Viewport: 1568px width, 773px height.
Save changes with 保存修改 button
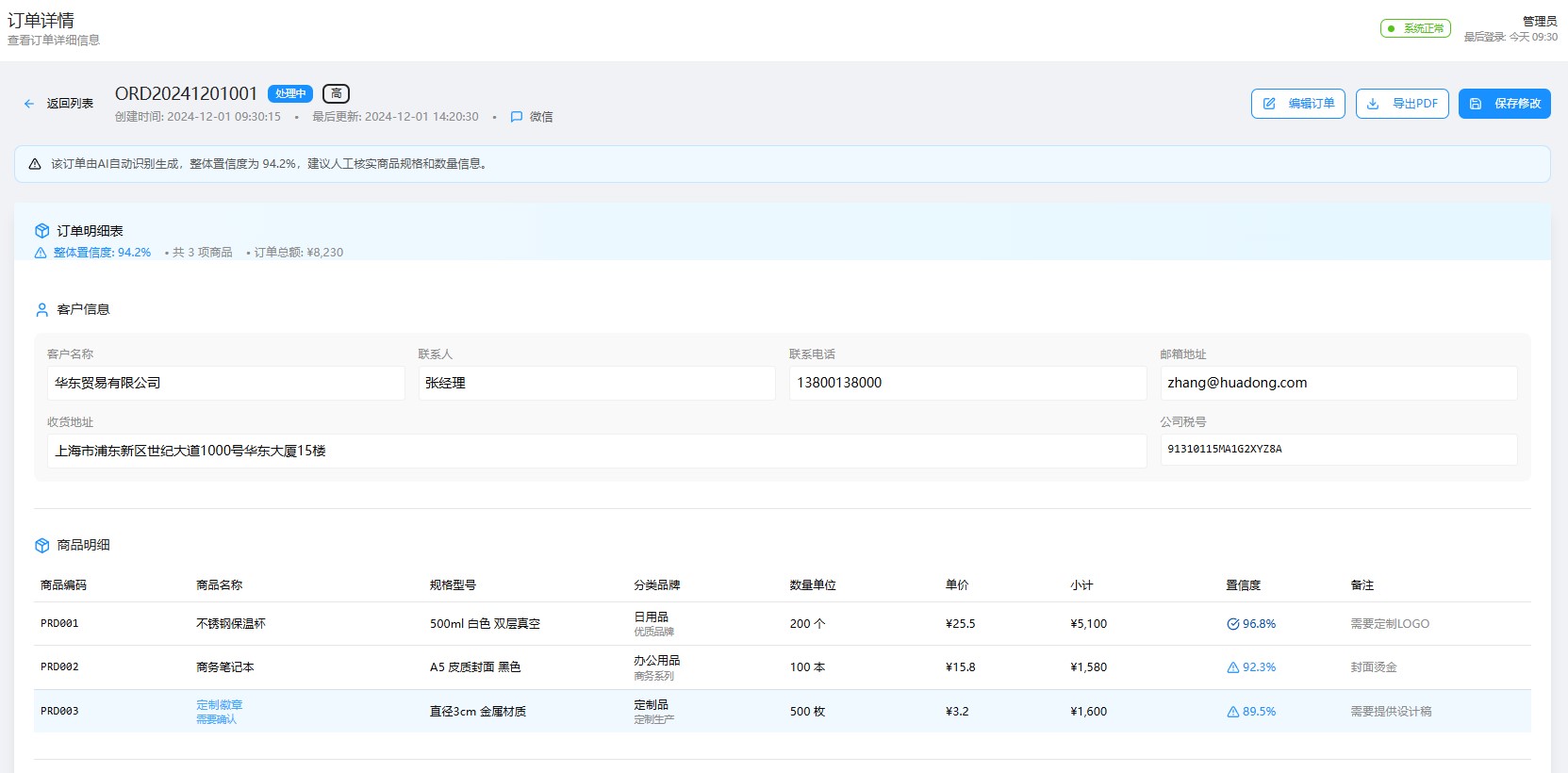click(x=1504, y=104)
